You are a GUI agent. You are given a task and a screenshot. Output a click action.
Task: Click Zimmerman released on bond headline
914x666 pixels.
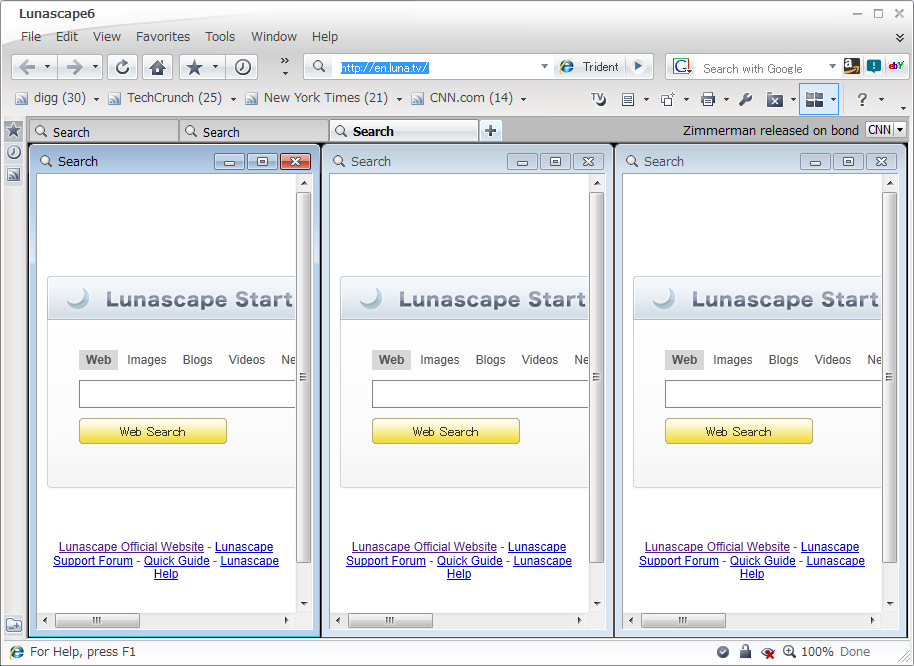[x=771, y=131]
